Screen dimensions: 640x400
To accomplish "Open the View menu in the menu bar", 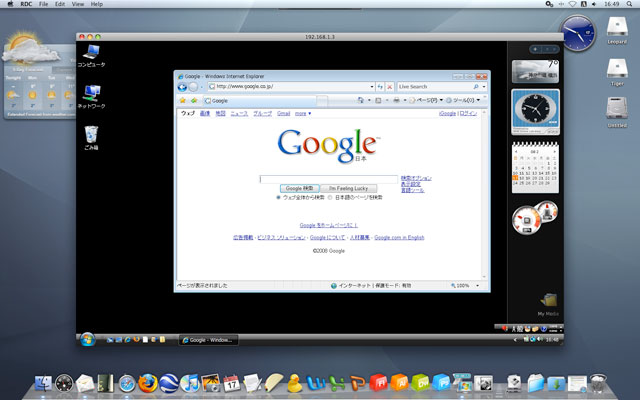I will [78, 4].
